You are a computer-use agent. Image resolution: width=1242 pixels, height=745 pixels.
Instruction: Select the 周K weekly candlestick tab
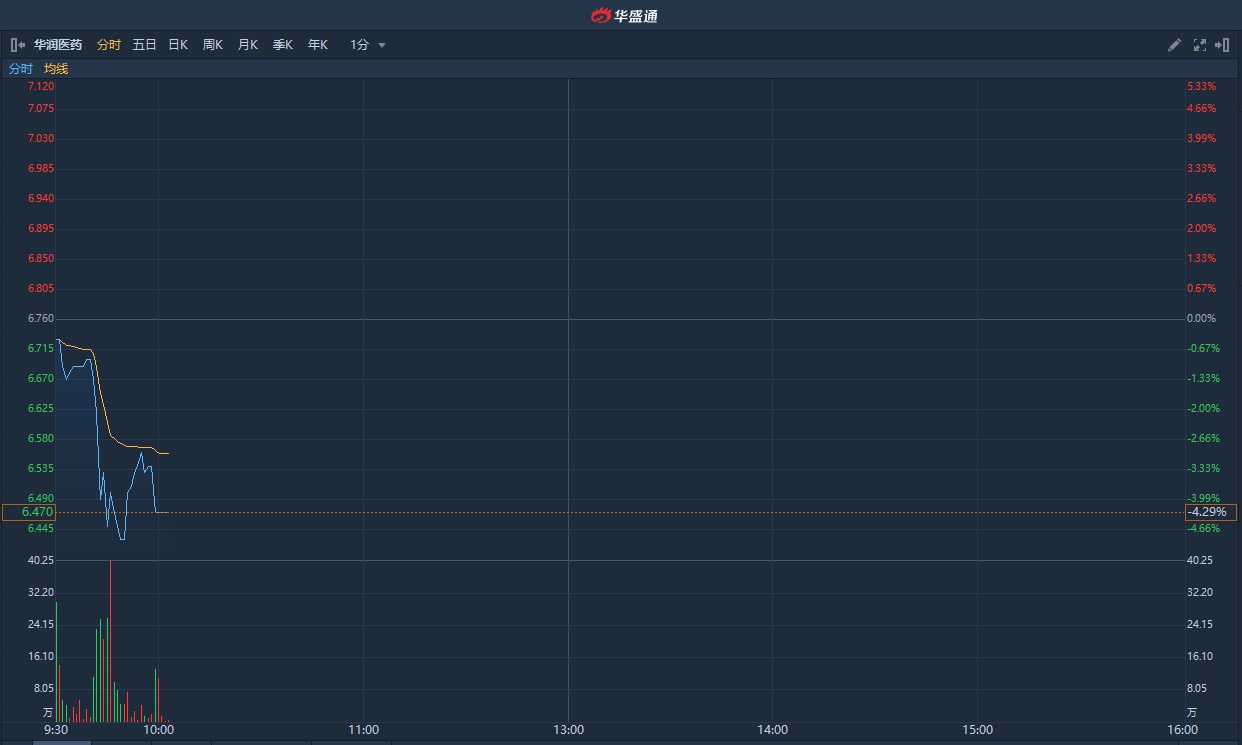coord(213,45)
